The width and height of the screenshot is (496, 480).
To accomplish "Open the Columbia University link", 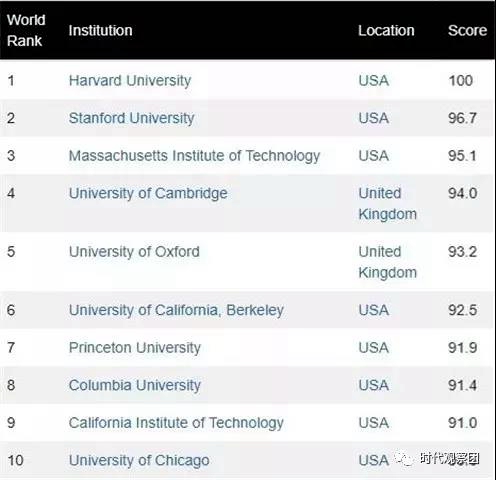I will (135, 385).
